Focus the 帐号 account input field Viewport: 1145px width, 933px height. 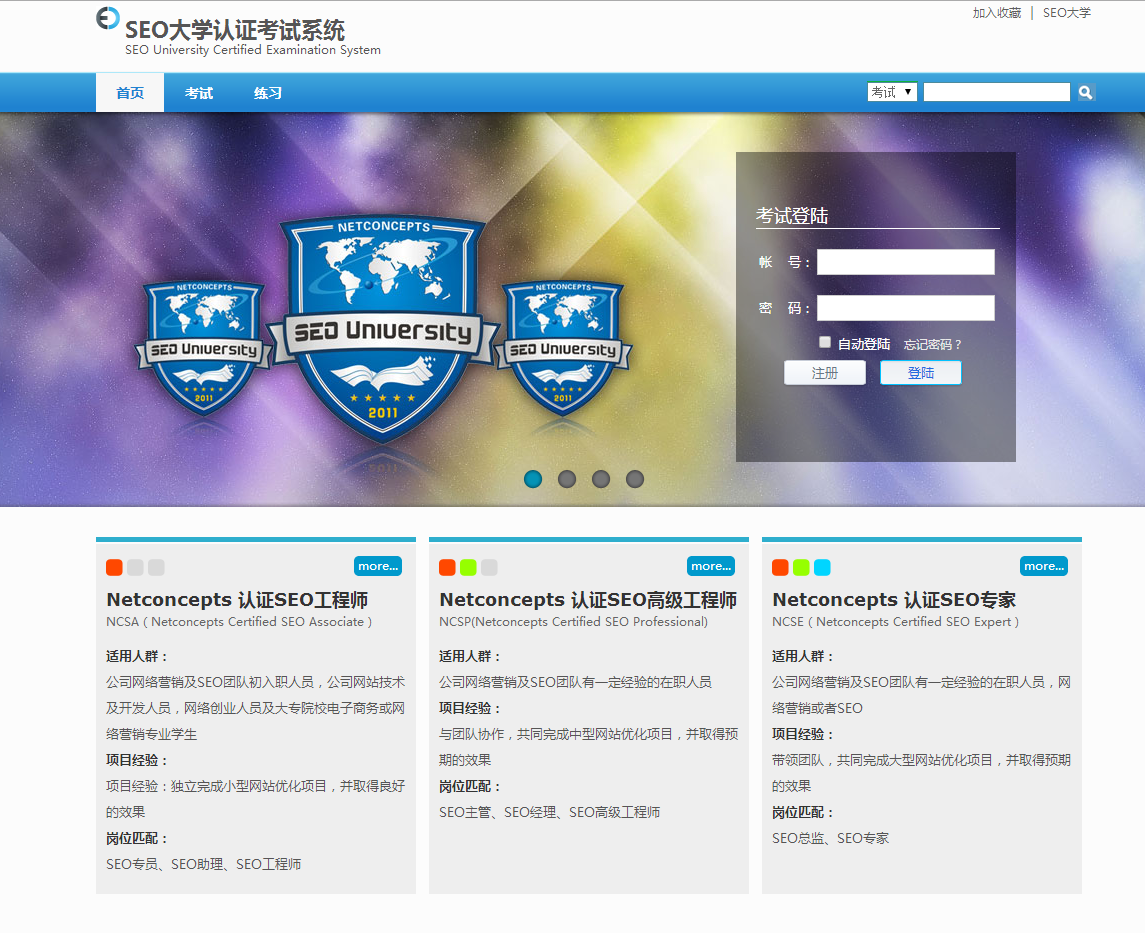pyautogui.click(x=905, y=262)
